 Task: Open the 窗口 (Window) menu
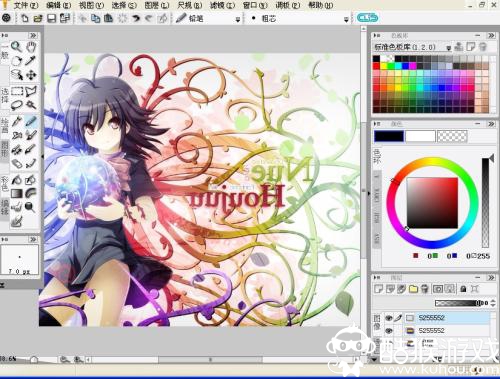(x=255, y=5)
